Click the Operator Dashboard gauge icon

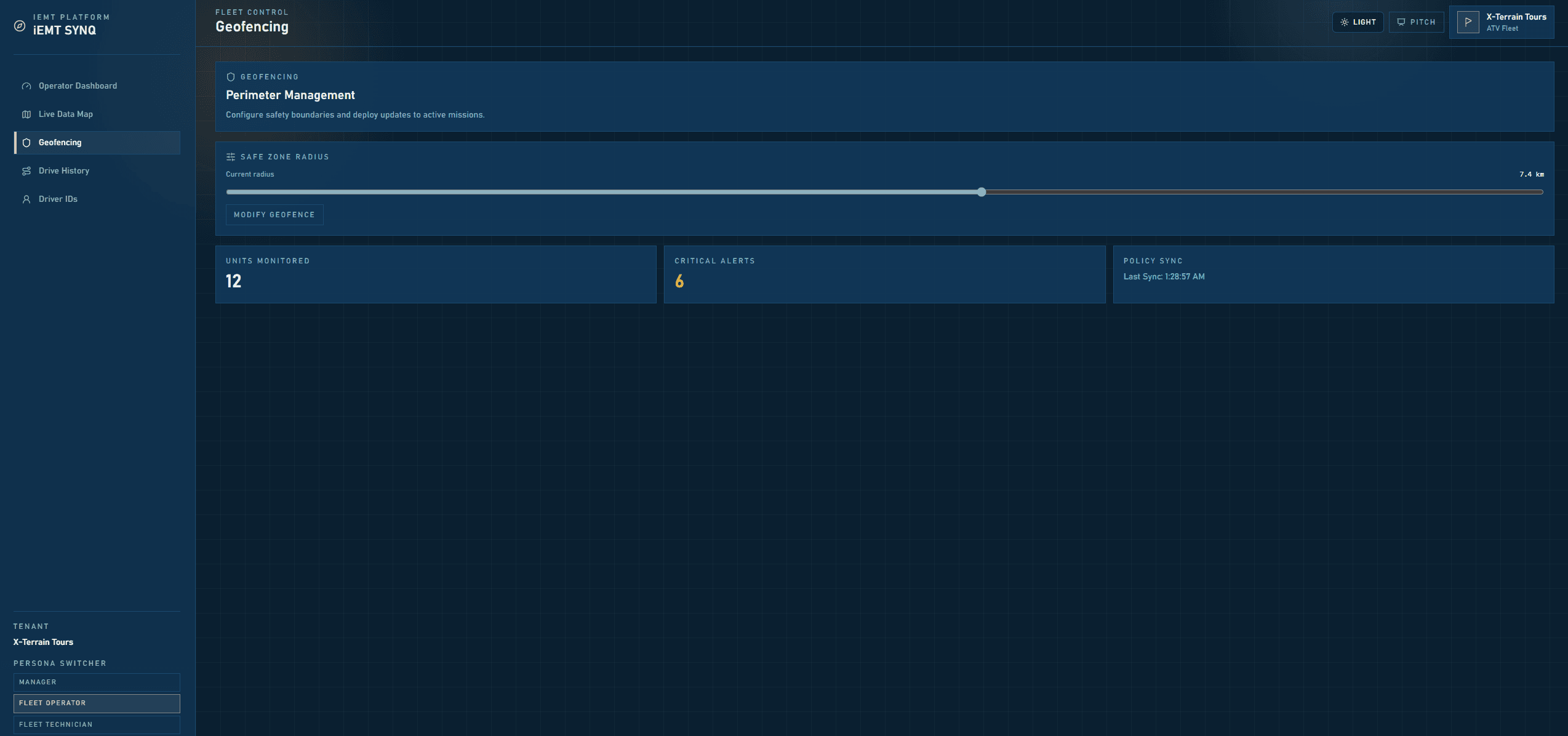point(26,86)
